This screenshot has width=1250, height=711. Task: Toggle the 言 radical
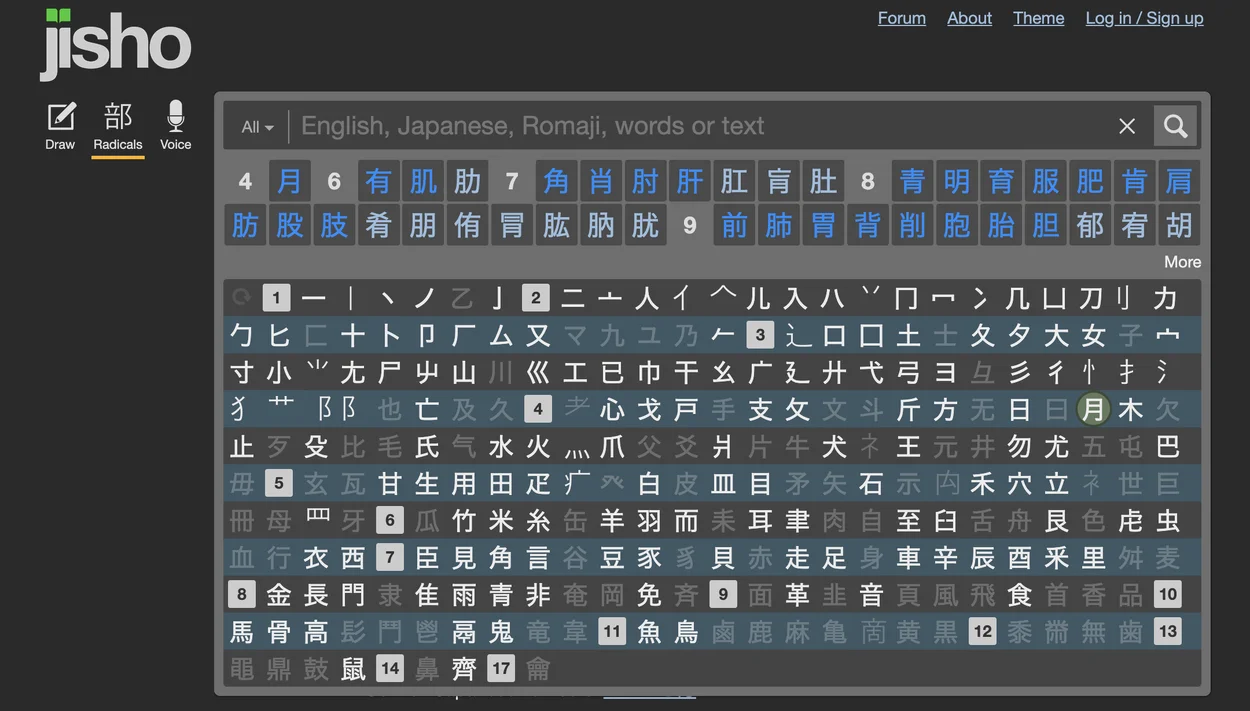[538, 557]
